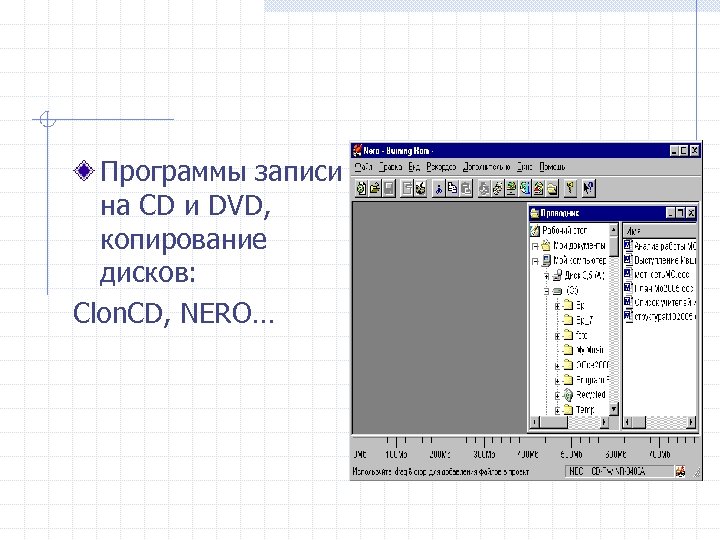Select file План МО2005.doc
The image size is (720, 540).
coord(664,288)
